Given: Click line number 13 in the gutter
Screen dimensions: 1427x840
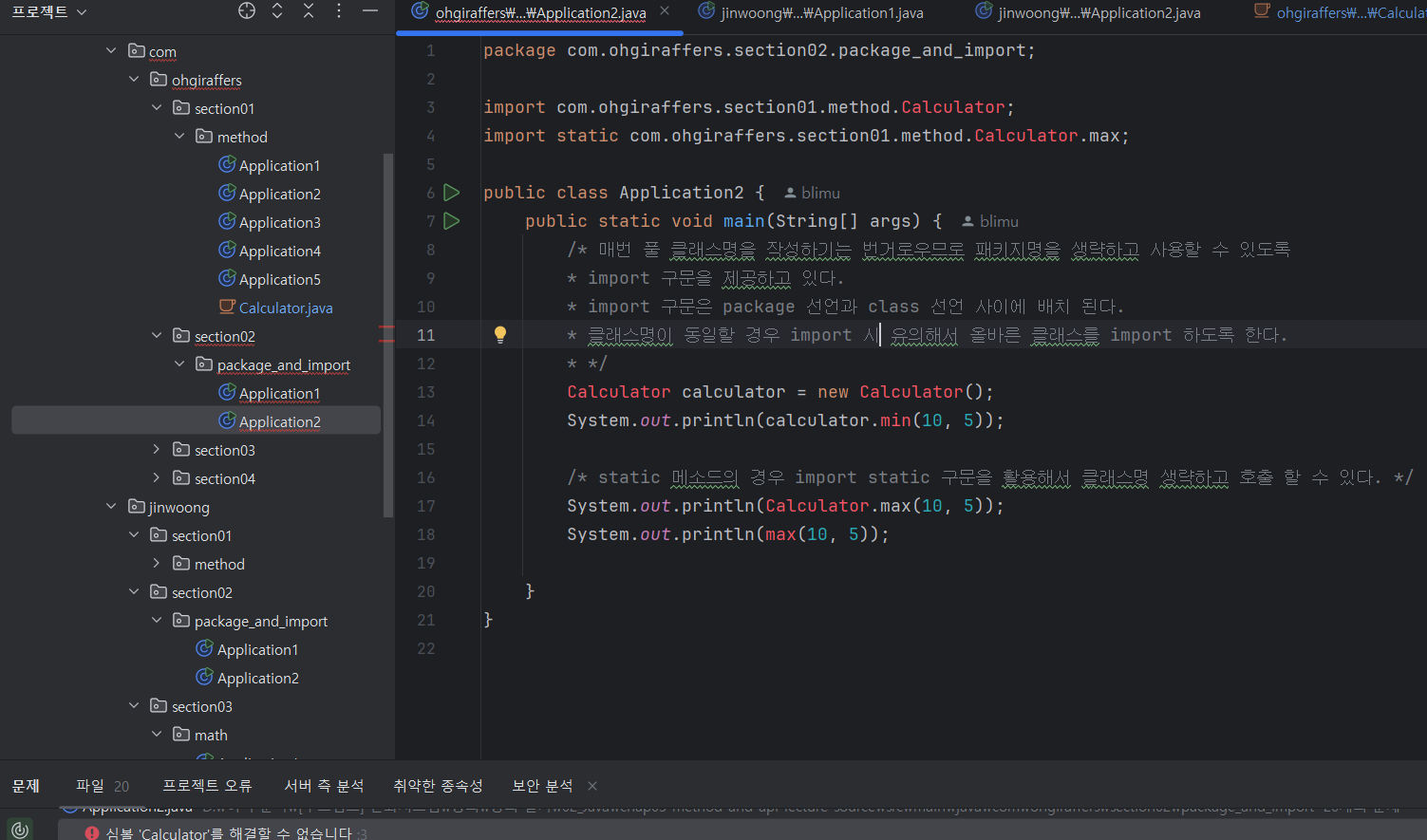Looking at the screenshot, I should (425, 392).
